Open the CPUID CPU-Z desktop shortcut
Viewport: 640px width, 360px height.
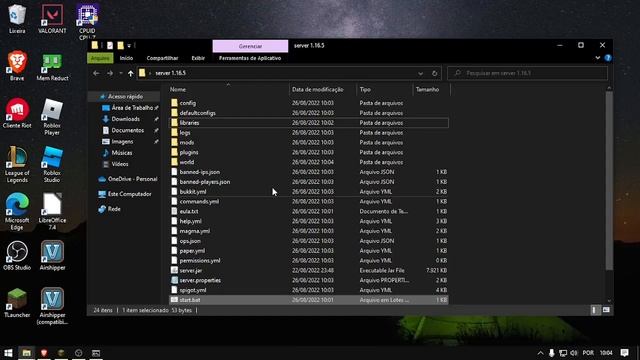(x=87, y=21)
